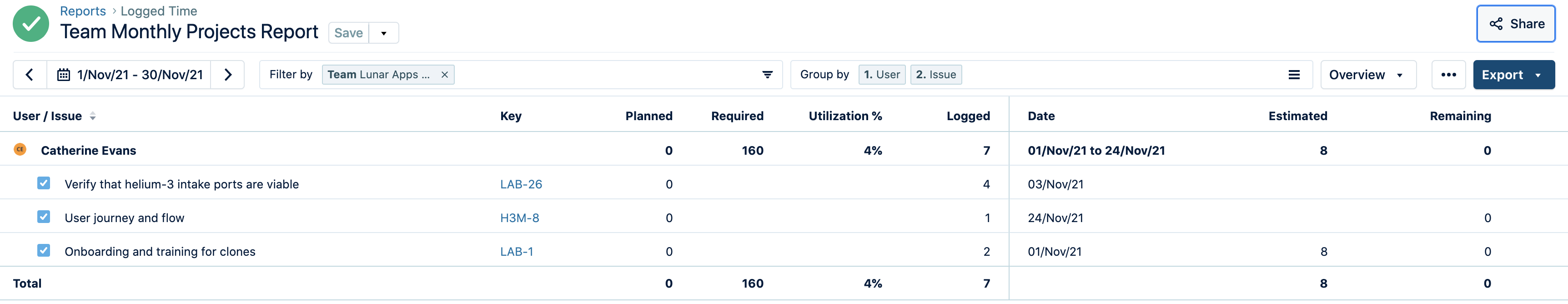The width and height of the screenshot is (1568, 304).
Task: Open the LAB-26 issue link
Action: (x=520, y=184)
